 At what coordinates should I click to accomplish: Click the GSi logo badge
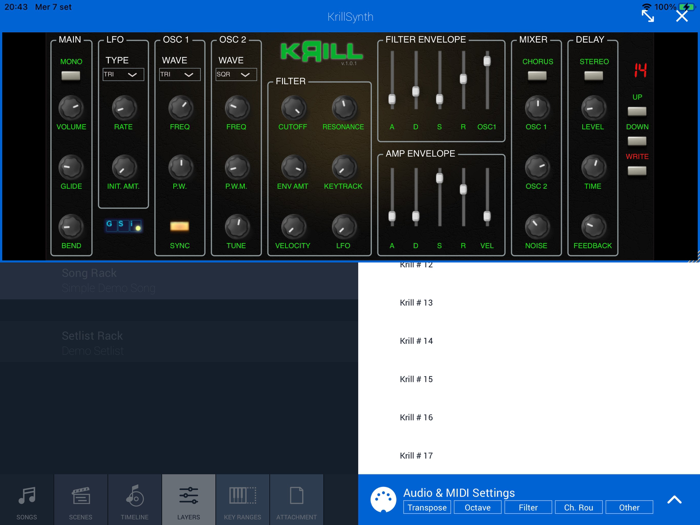[124, 225]
